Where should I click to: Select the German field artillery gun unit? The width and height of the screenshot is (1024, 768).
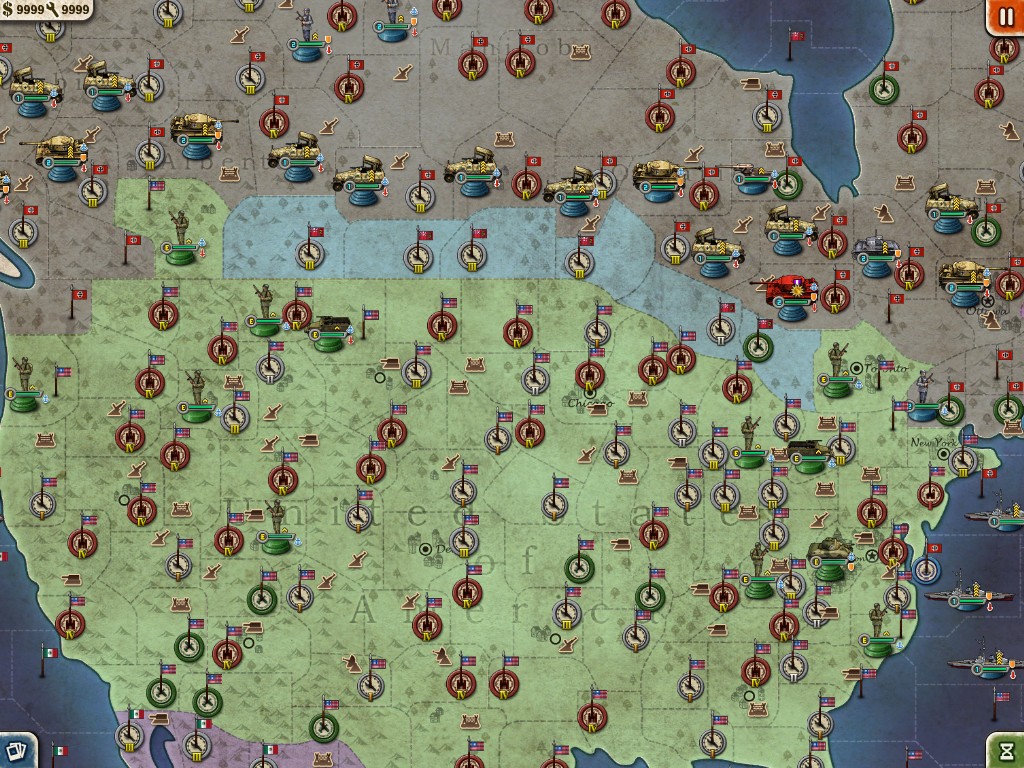pyautogui.click(x=751, y=178)
